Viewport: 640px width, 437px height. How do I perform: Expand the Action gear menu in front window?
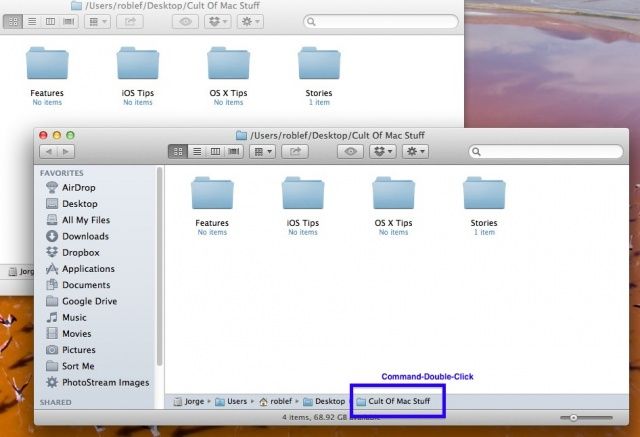coord(415,151)
